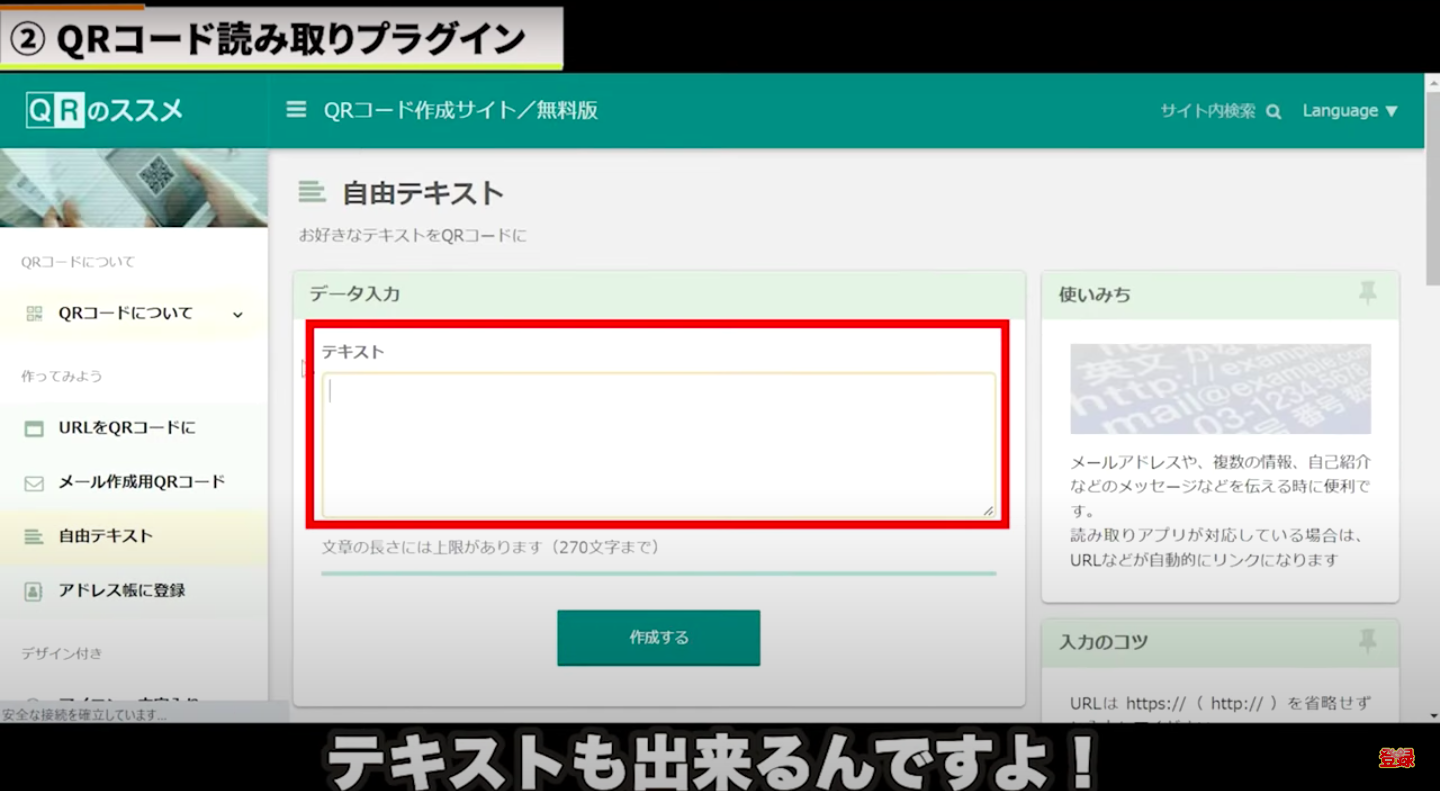Open the Language dropdown
1440x791 pixels.
tap(1349, 111)
